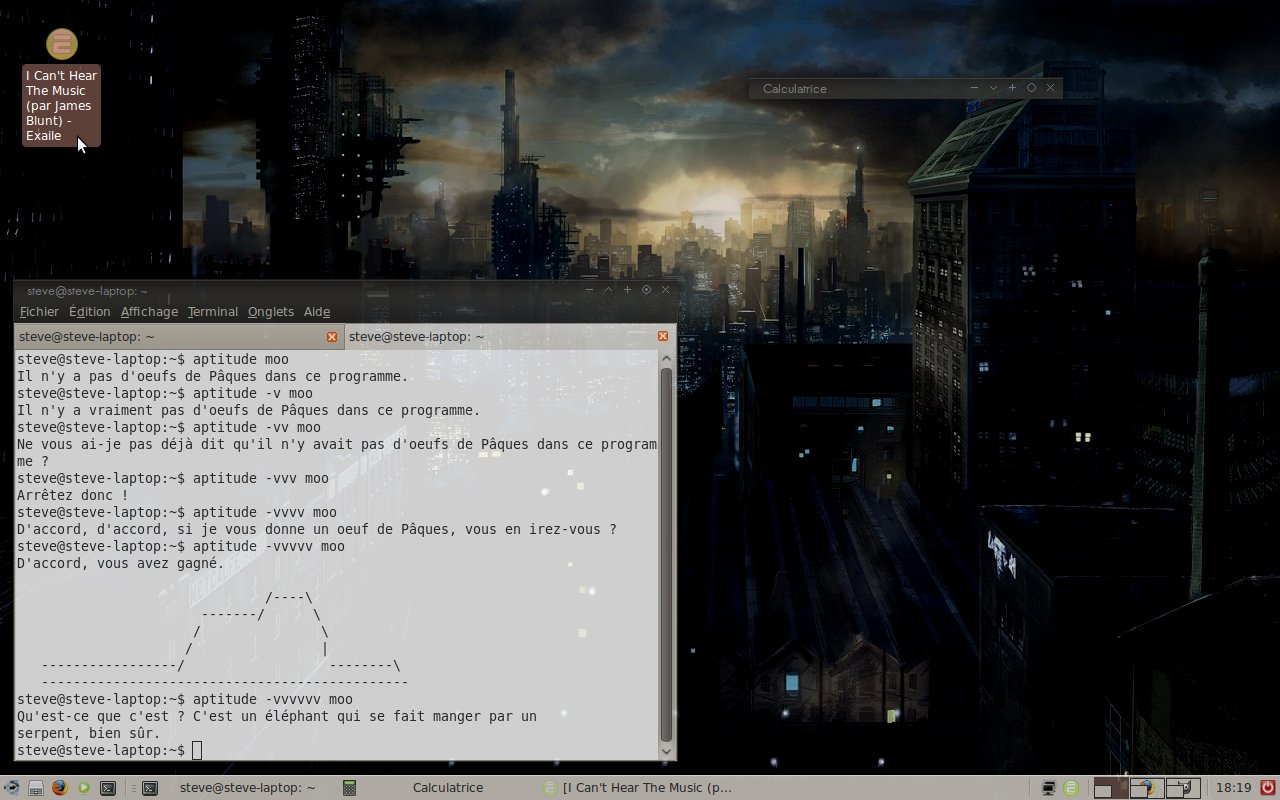
Task: Minimize the terminal window
Action: point(590,290)
